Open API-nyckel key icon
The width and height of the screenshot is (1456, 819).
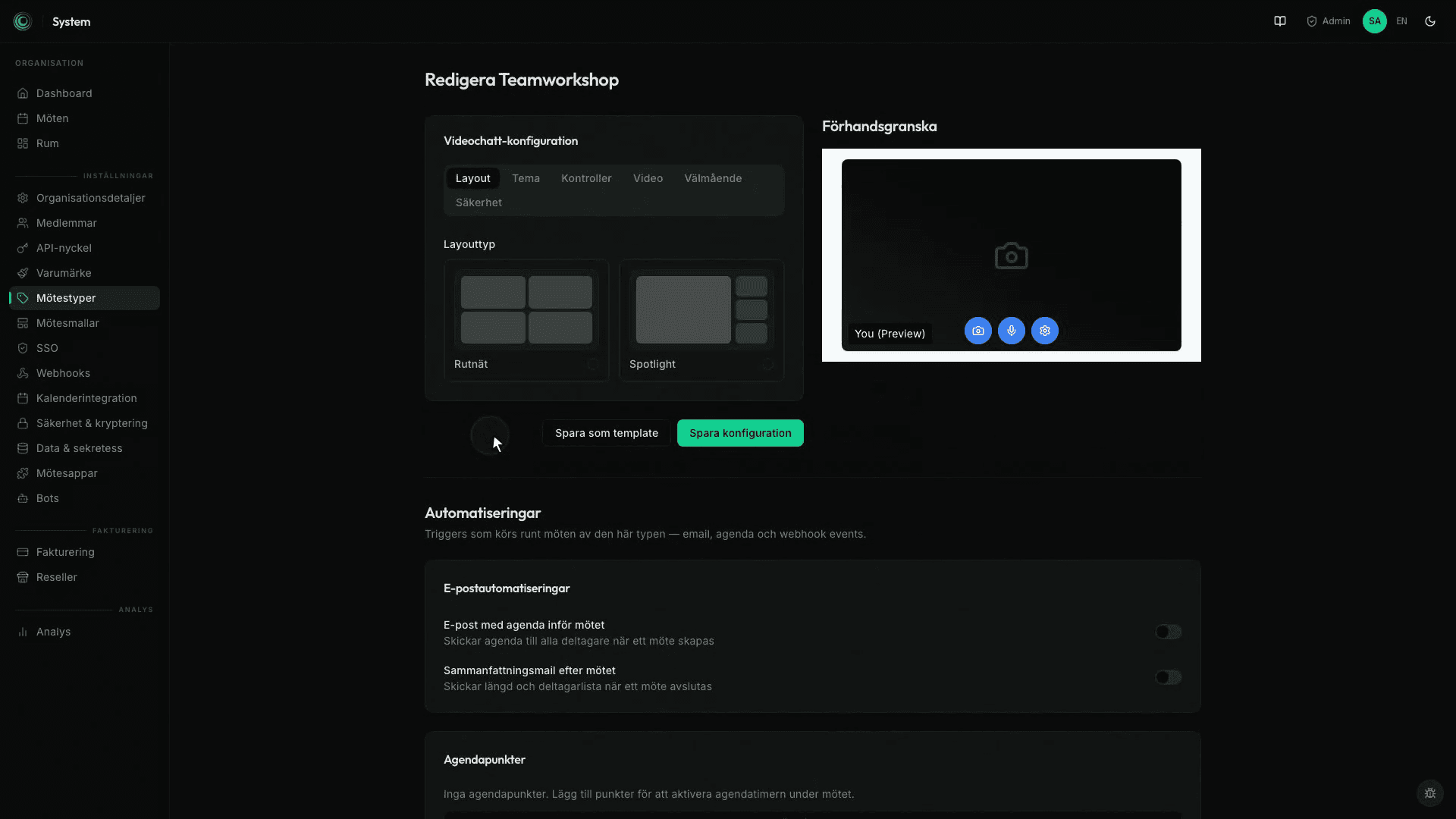[x=23, y=248]
